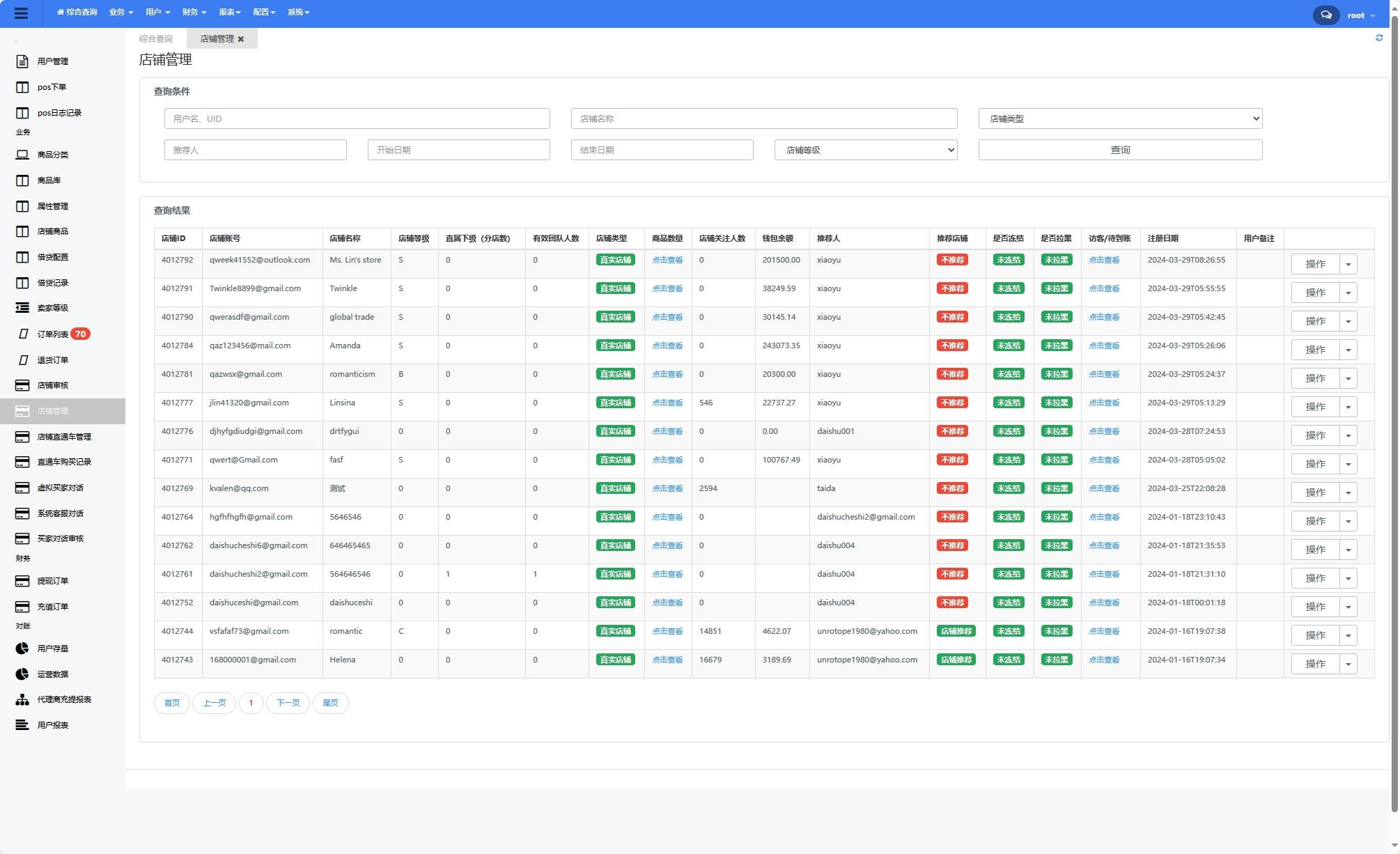Open the 店铺类型 dropdown selector
This screenshot has height=854, width=1400.
[x=1120, y=118]
